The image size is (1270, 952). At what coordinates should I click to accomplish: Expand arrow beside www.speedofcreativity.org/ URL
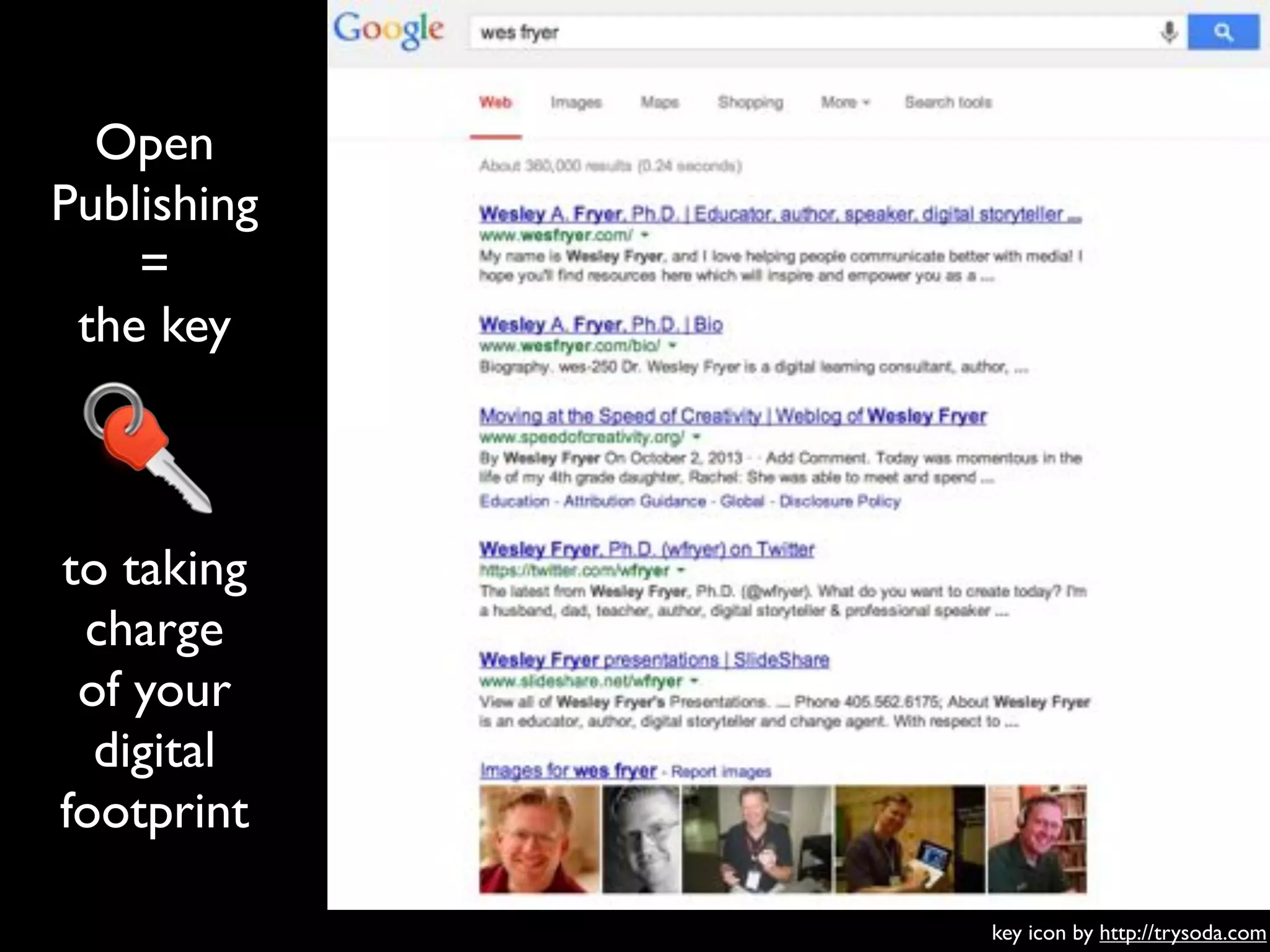pos(696,437)
